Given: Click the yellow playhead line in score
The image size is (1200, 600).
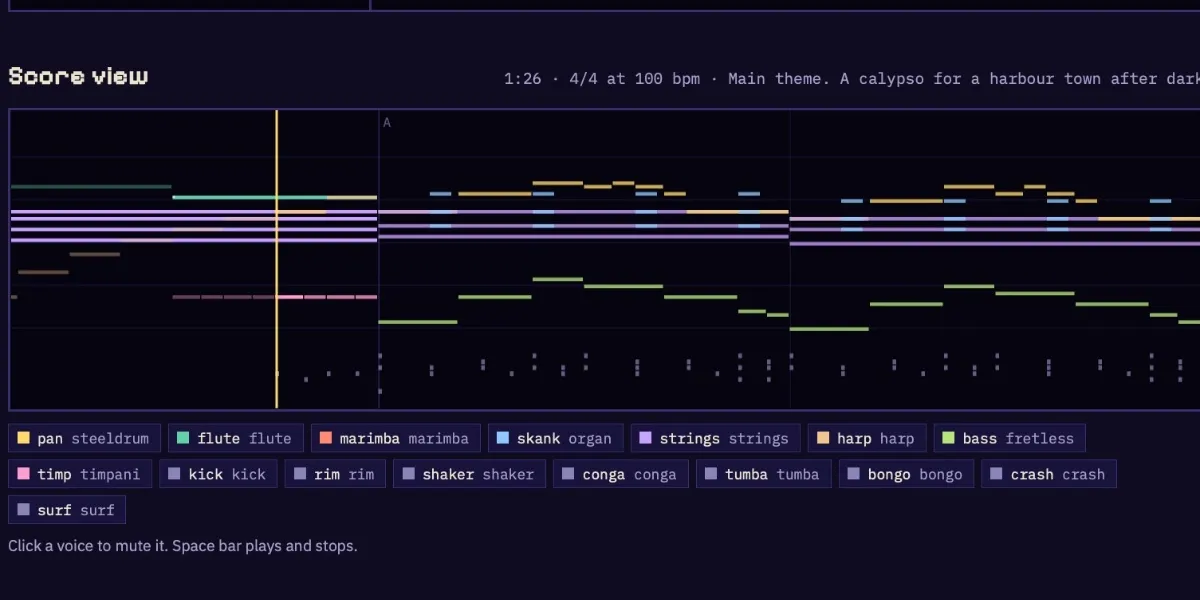Looking at the screenshot, I should pyautogui.click(x=277, y=259).
